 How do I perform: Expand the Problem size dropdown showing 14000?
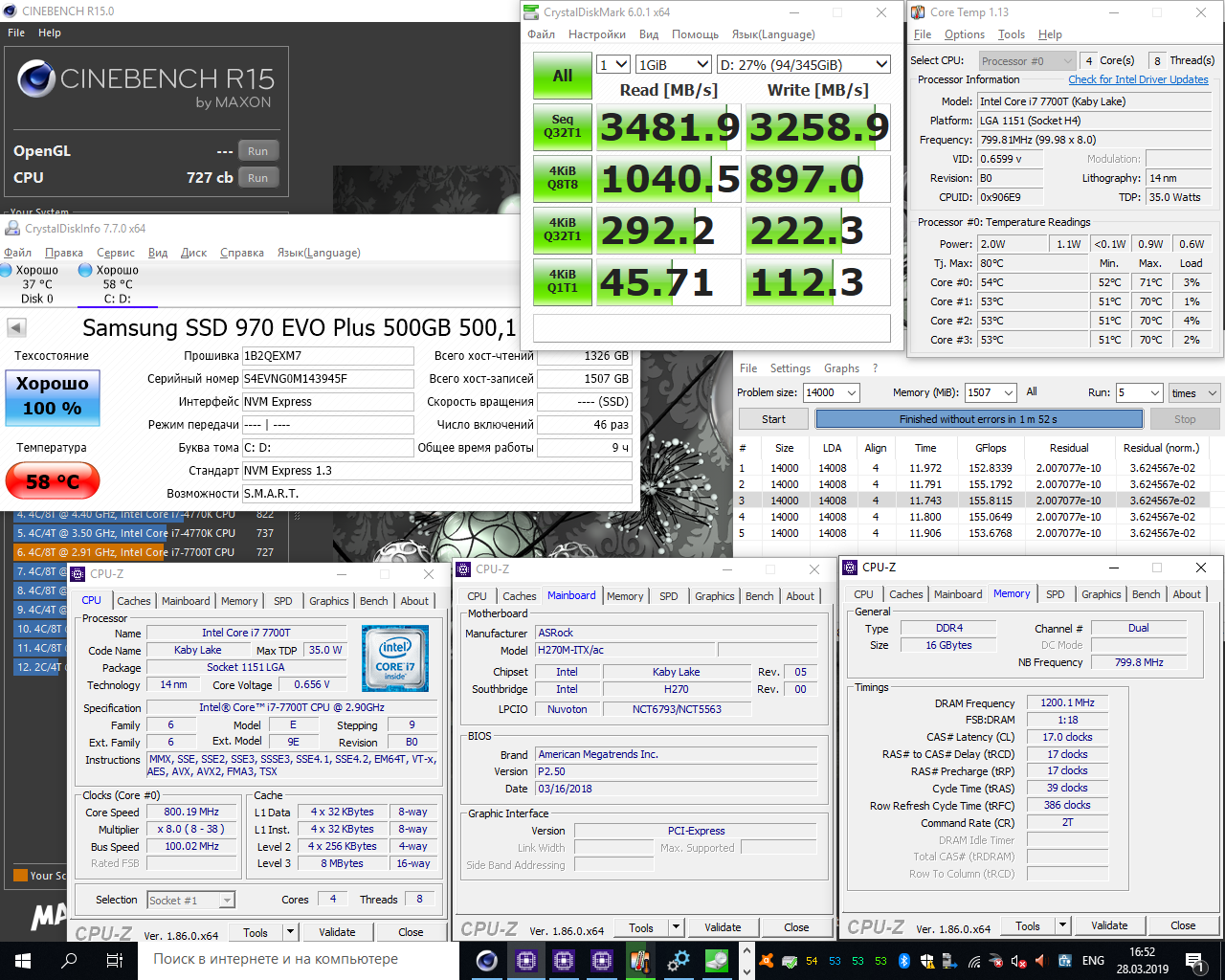[x=831, y=392]
